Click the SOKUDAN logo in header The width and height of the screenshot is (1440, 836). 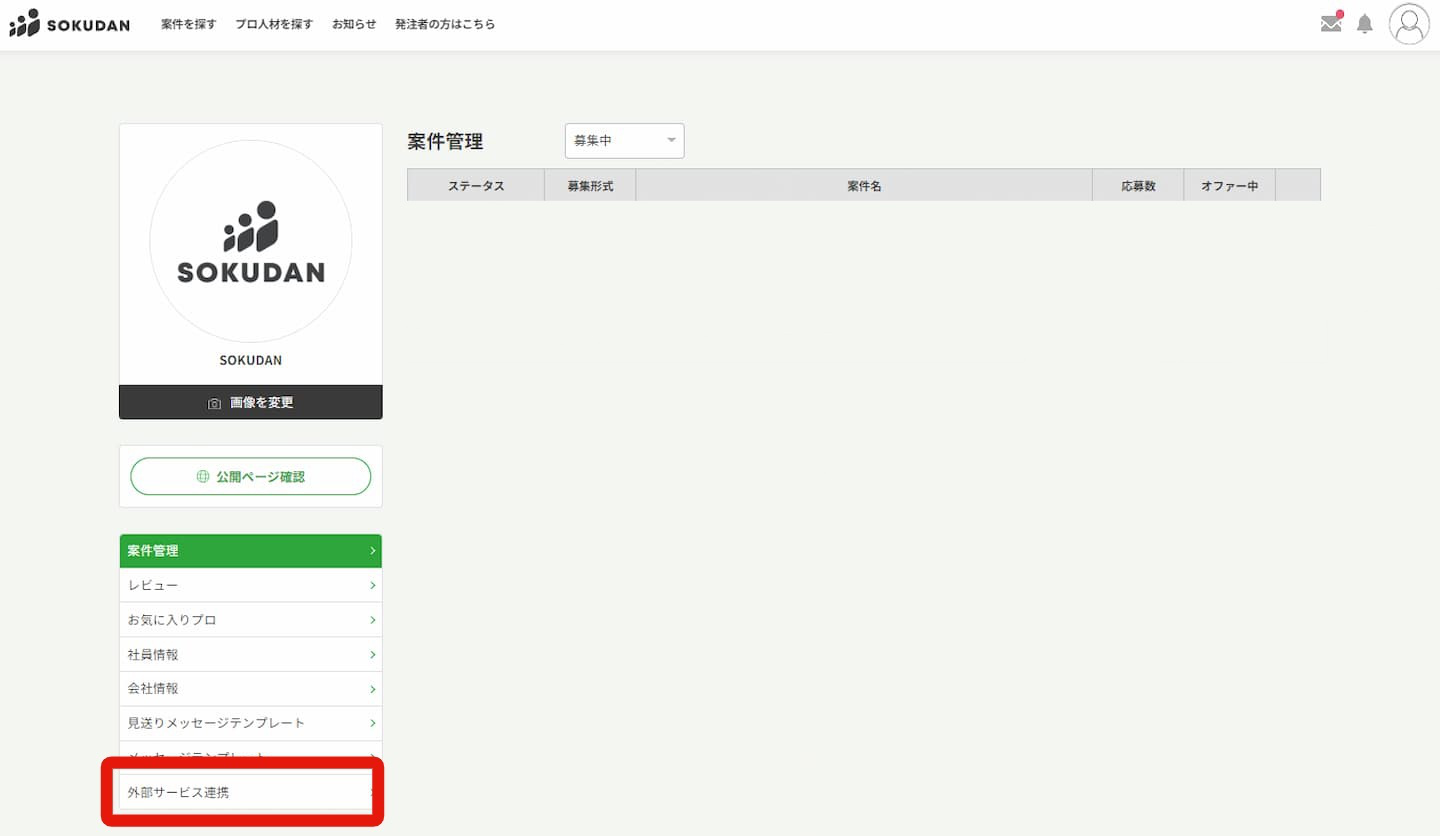[x=69, y=24]
